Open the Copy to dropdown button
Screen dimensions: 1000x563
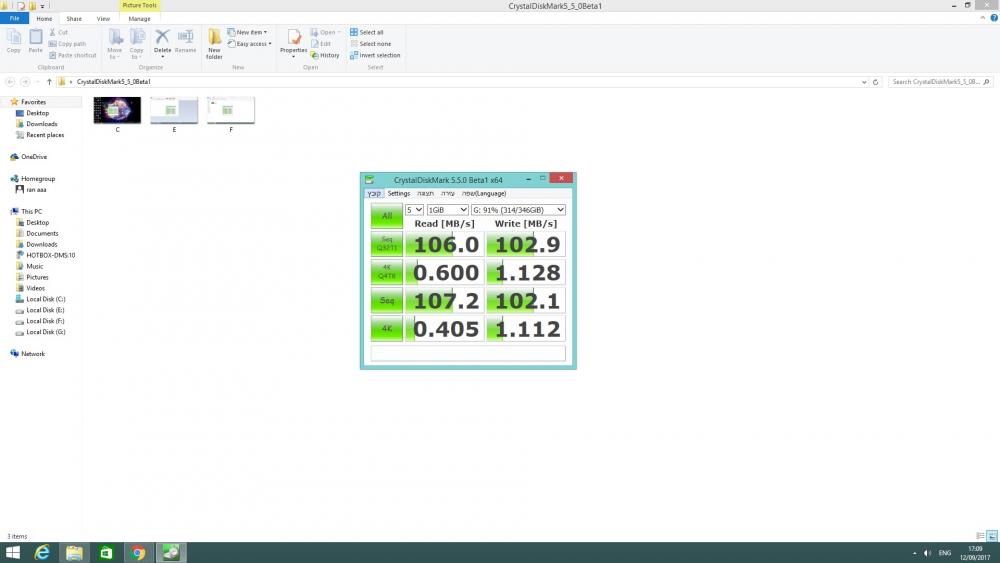pyautogui.click(x=137, y=45)
